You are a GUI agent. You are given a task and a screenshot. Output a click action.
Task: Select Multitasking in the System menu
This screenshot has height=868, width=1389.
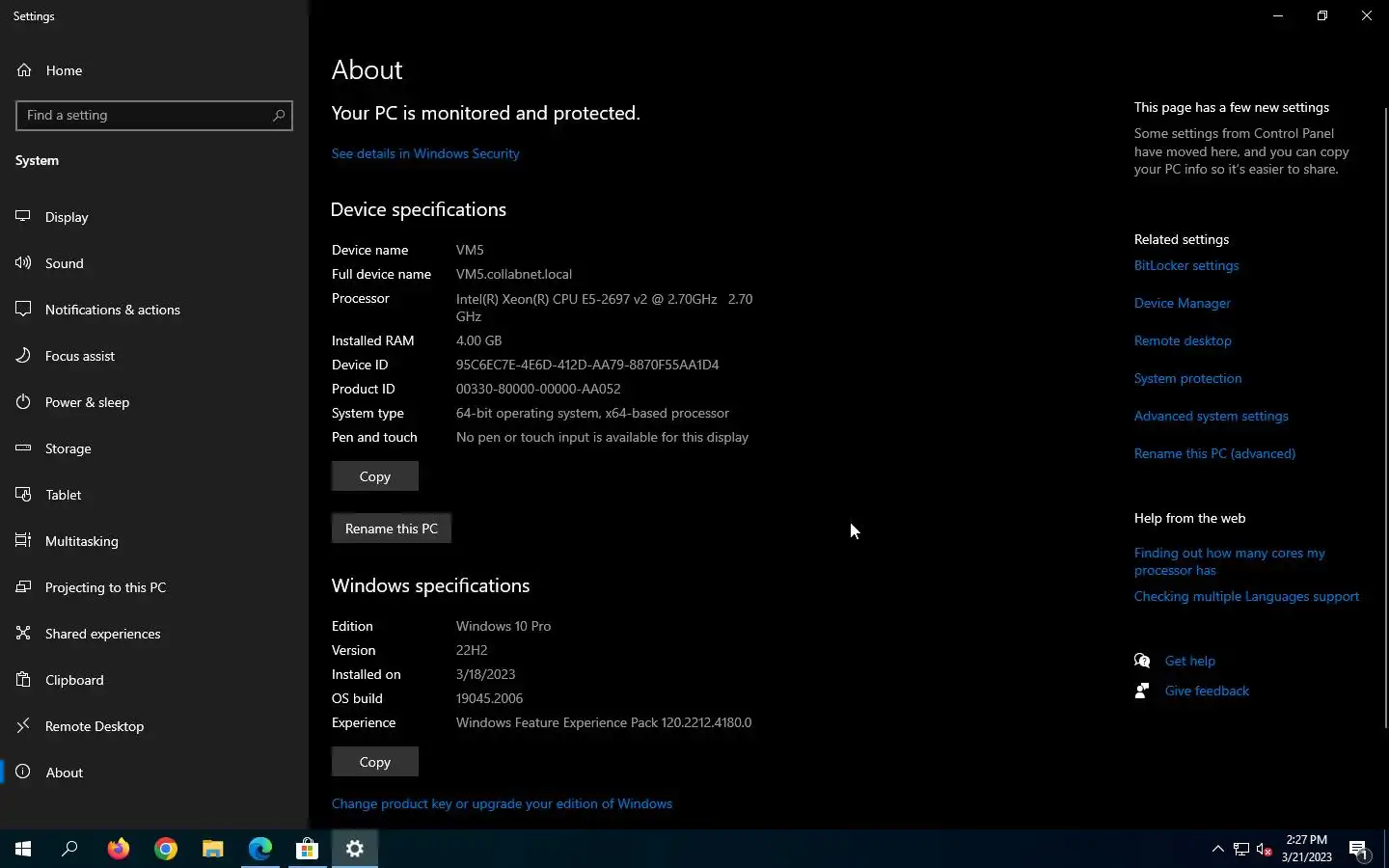click(154, 541)
